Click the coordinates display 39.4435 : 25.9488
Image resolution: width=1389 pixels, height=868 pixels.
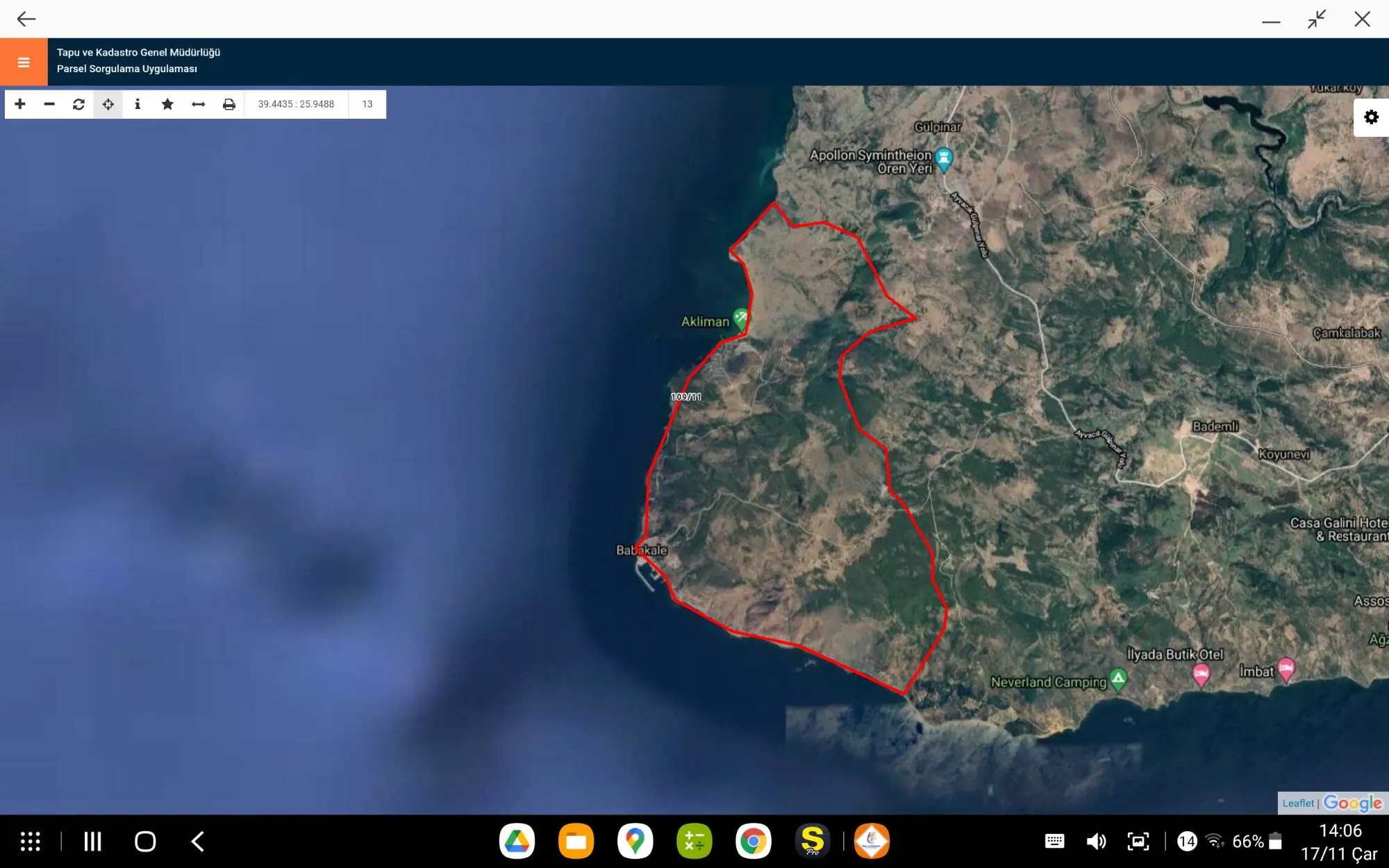click(296, 104)
